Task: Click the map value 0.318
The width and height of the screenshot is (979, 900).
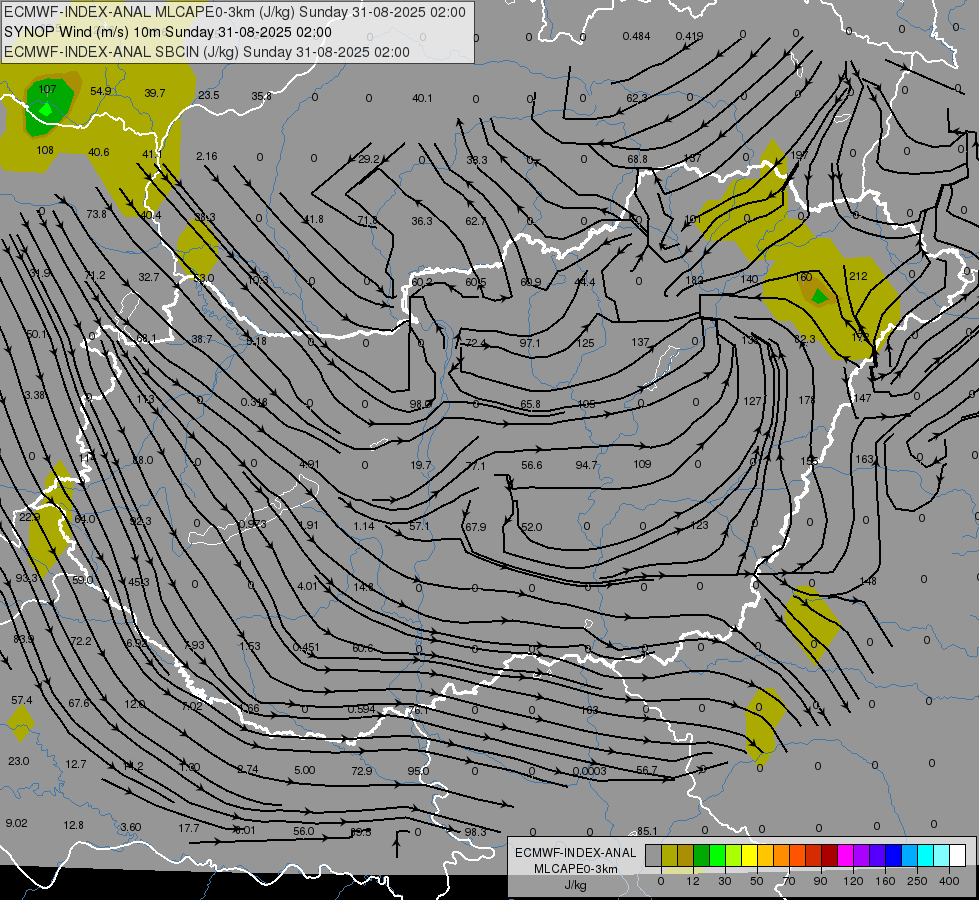Action: pos(254,402)
